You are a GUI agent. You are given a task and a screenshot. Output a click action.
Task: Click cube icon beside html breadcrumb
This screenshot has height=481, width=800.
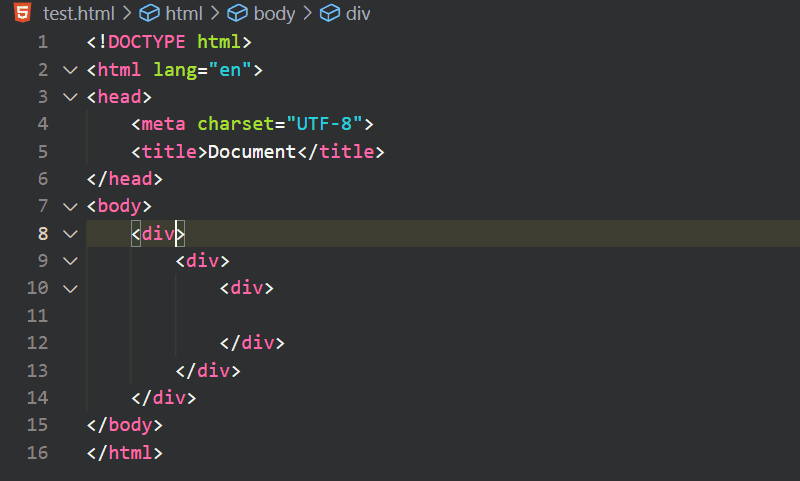(x=149, y=13)
